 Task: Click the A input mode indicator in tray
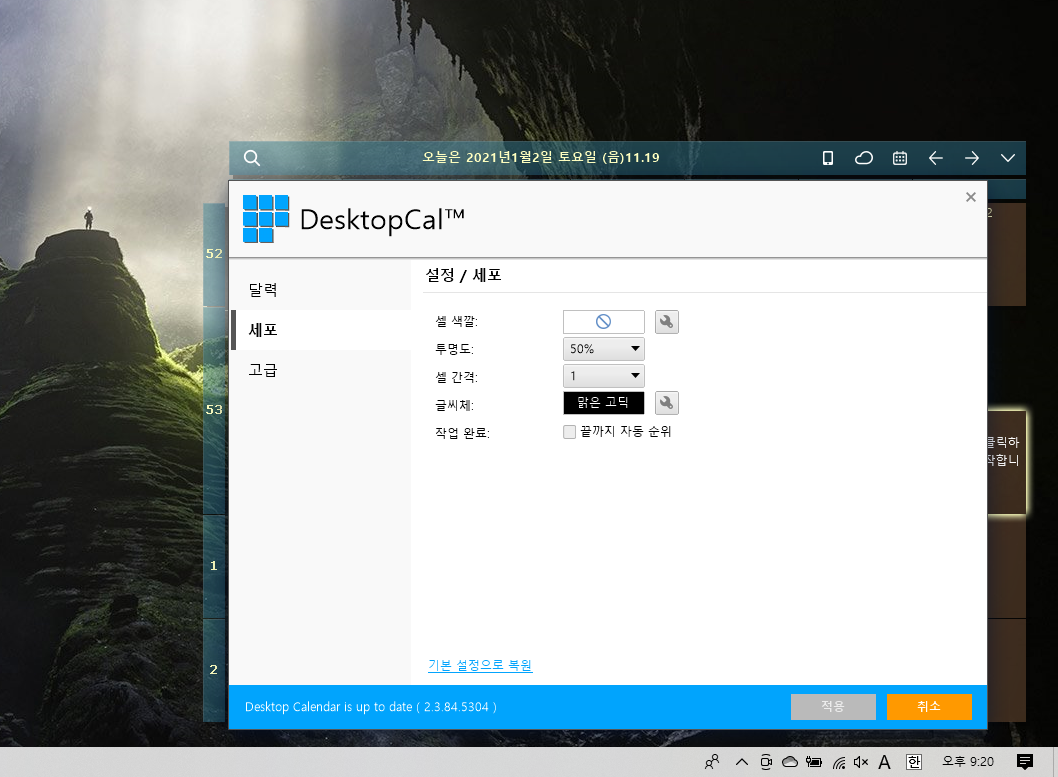click(x=885, y=762)
